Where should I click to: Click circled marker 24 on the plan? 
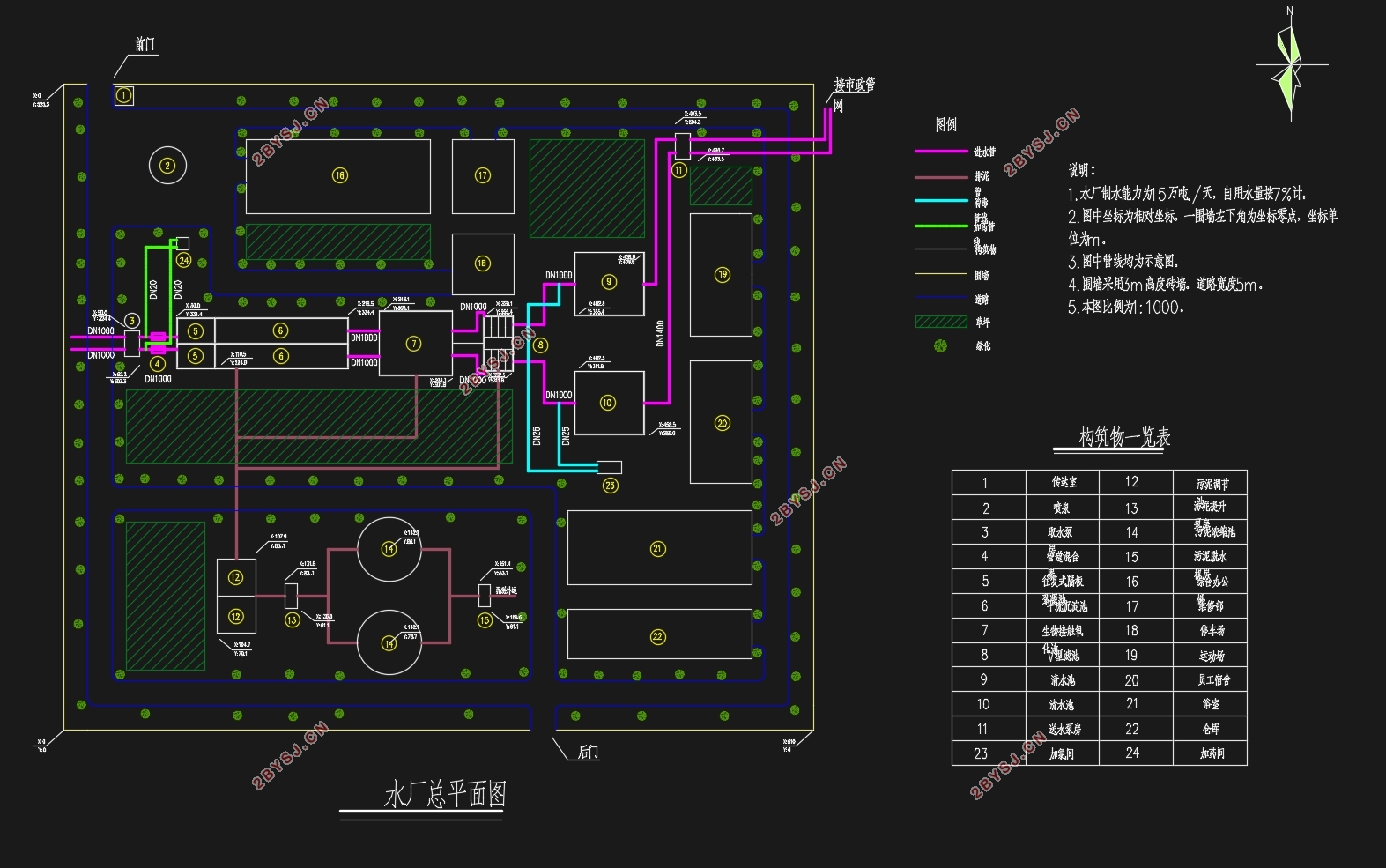point(183,260)
